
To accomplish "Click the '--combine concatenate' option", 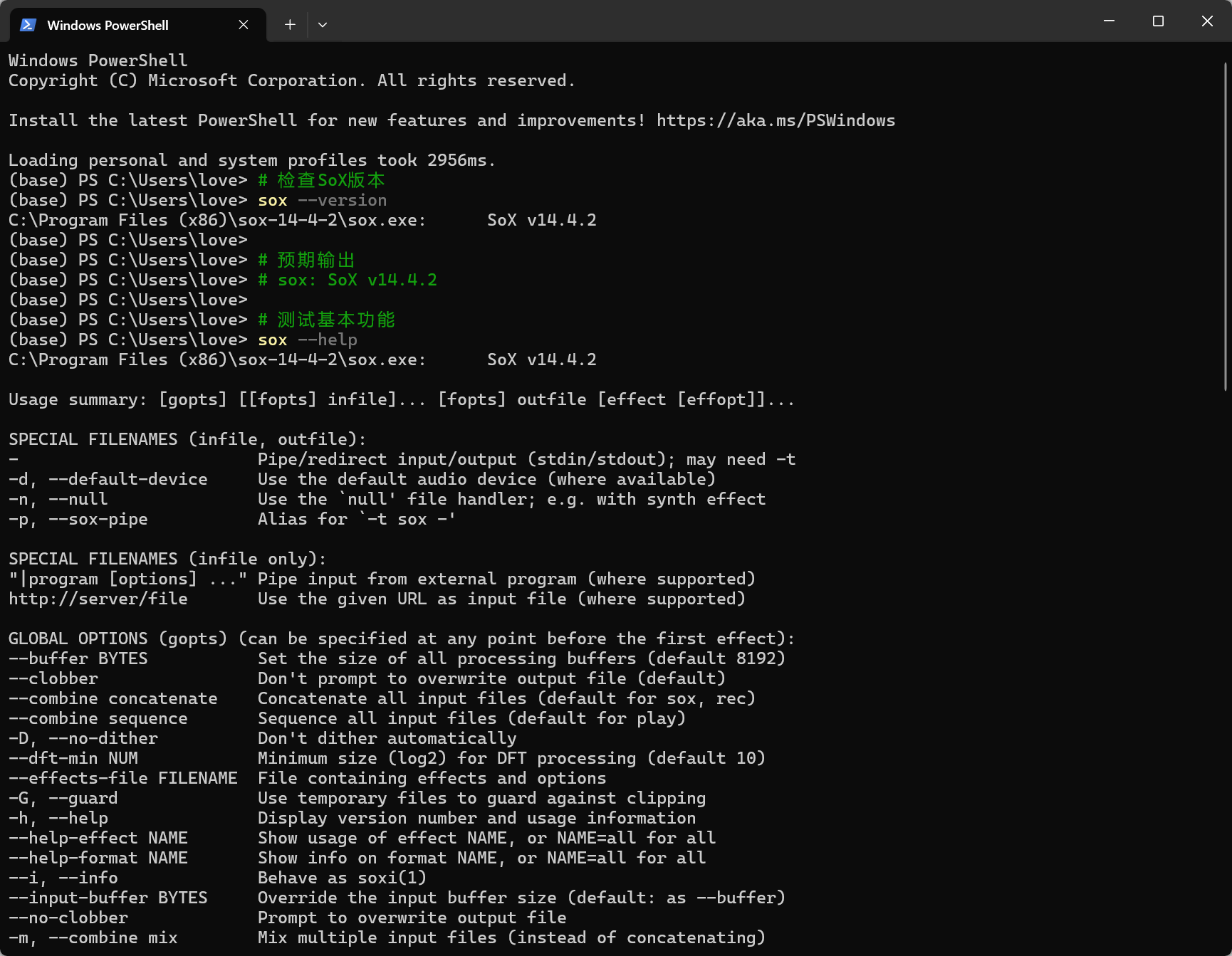I will tap(113, 698).
